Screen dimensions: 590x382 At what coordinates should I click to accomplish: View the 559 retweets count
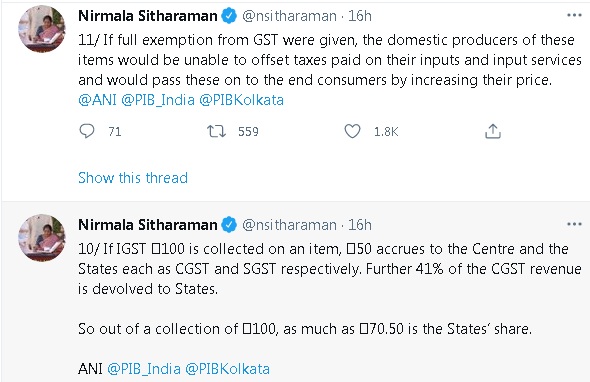248,132
